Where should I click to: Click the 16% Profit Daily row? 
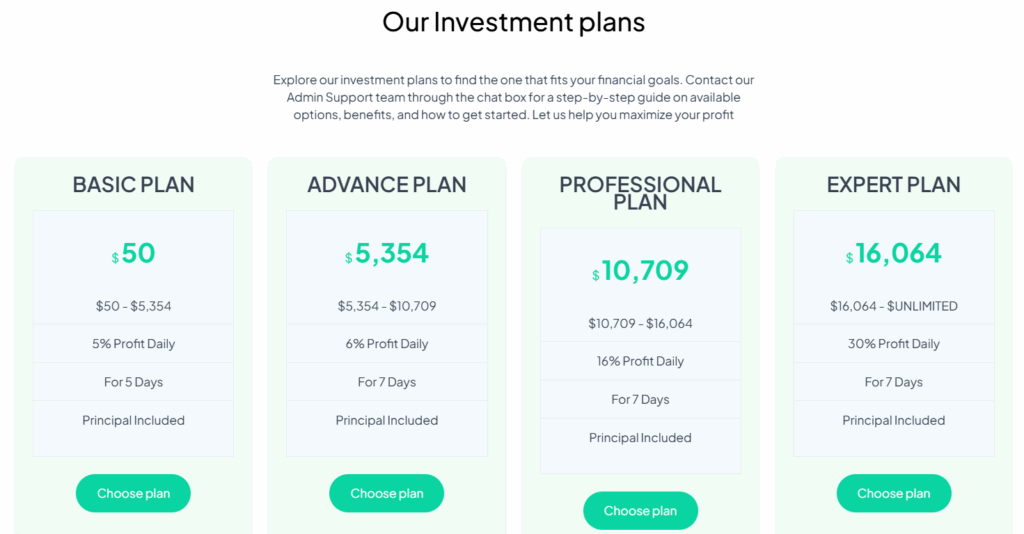click(x=640, y=361)
